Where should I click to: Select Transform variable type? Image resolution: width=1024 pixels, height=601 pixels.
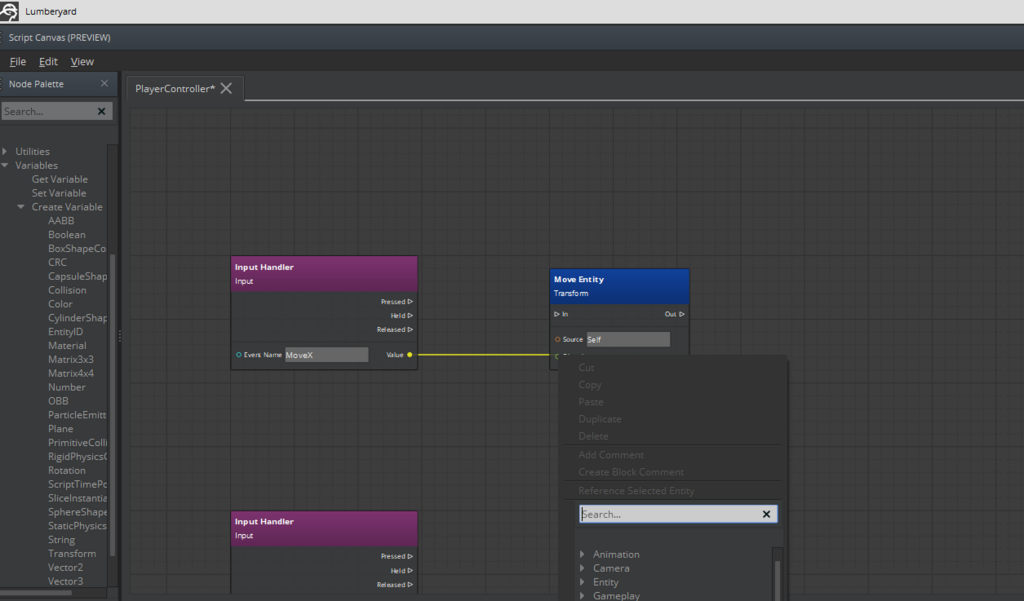click(72, 553)
